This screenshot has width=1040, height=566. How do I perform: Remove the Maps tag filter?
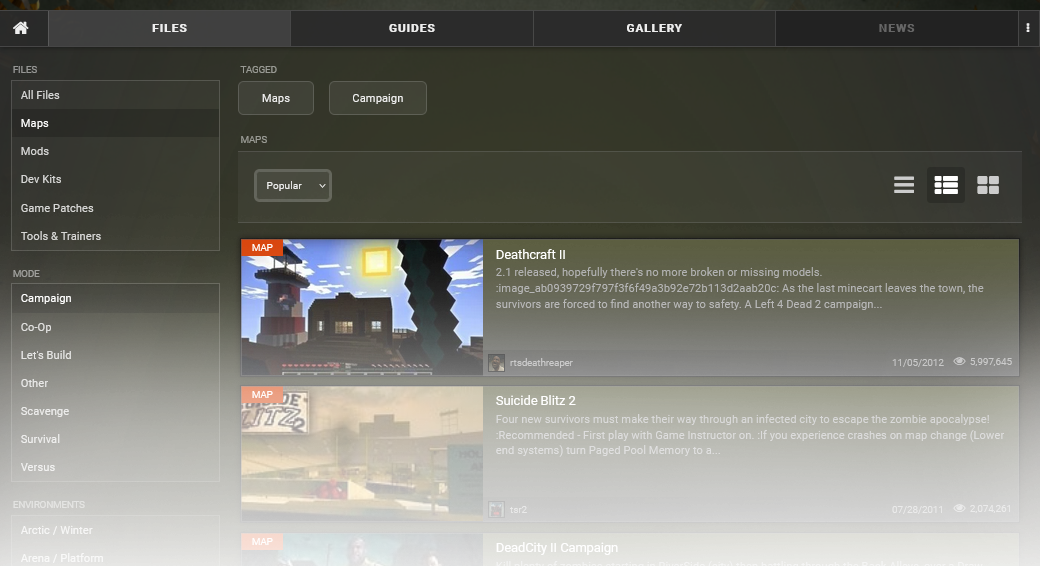(x=276, y=98)
